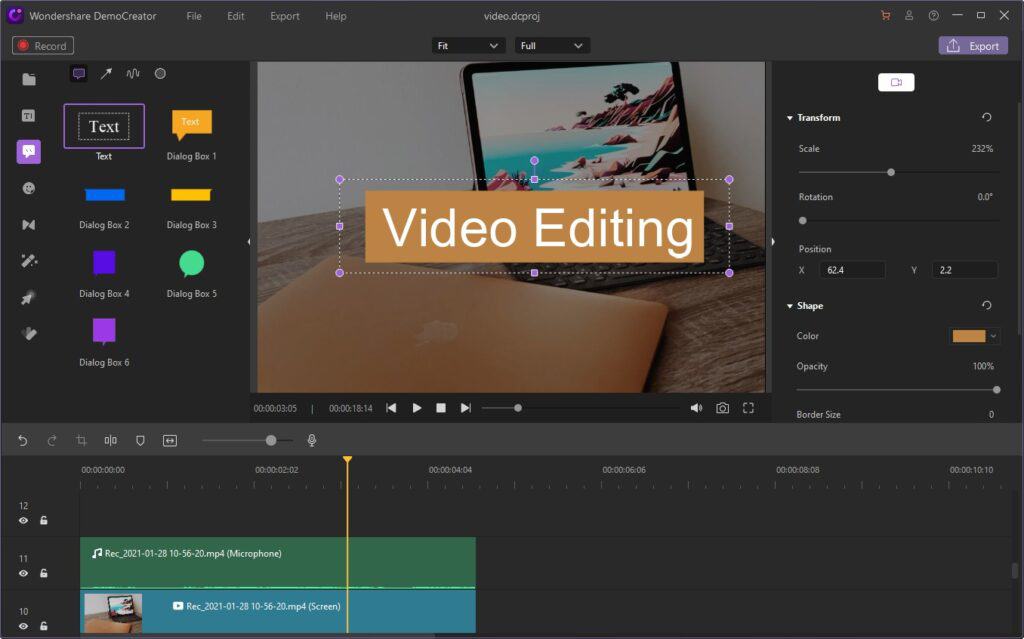Viewport: 1024px width, 639px height.
Task: Click the split clip tool icon
Action: [x=110, y=440]
